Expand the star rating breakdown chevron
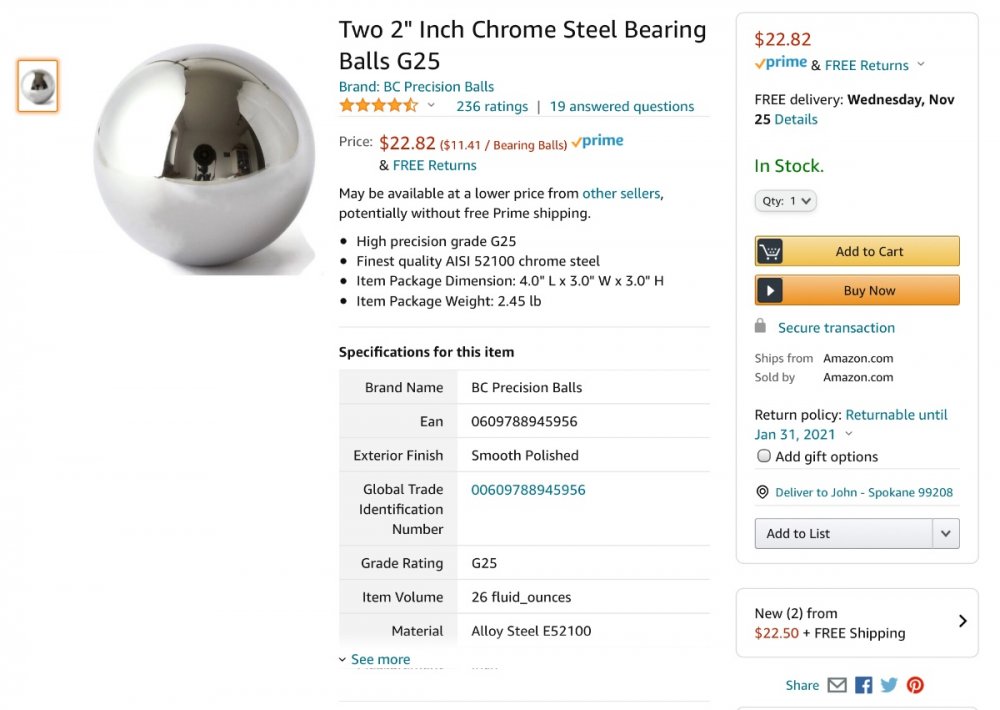 pos(431,106)
